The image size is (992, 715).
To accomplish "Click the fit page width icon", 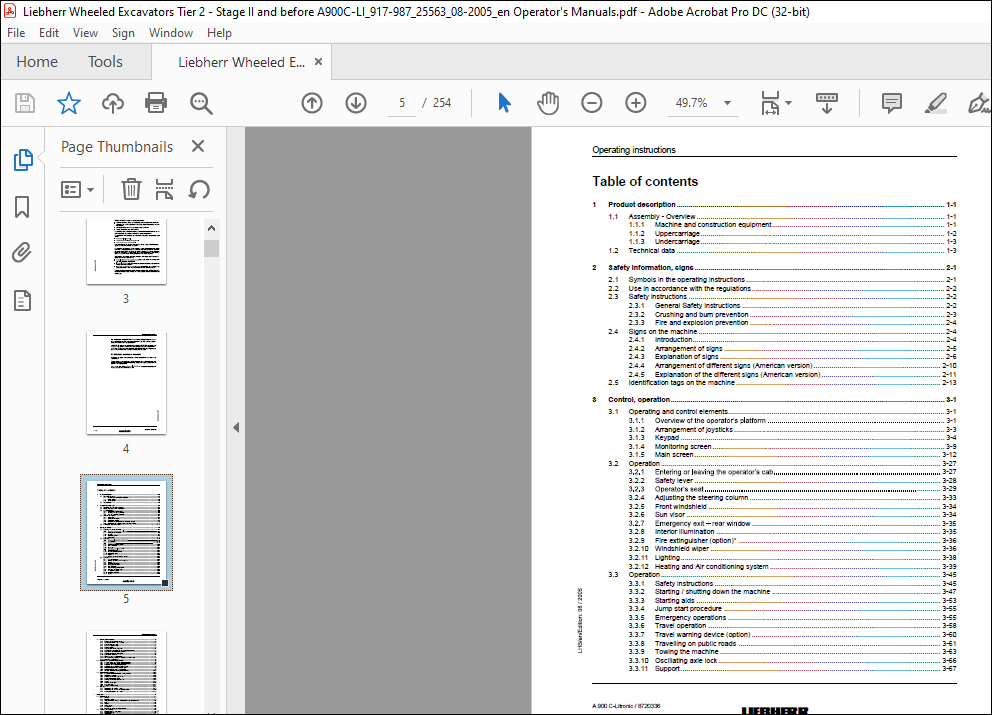I will tap(770, 103).
